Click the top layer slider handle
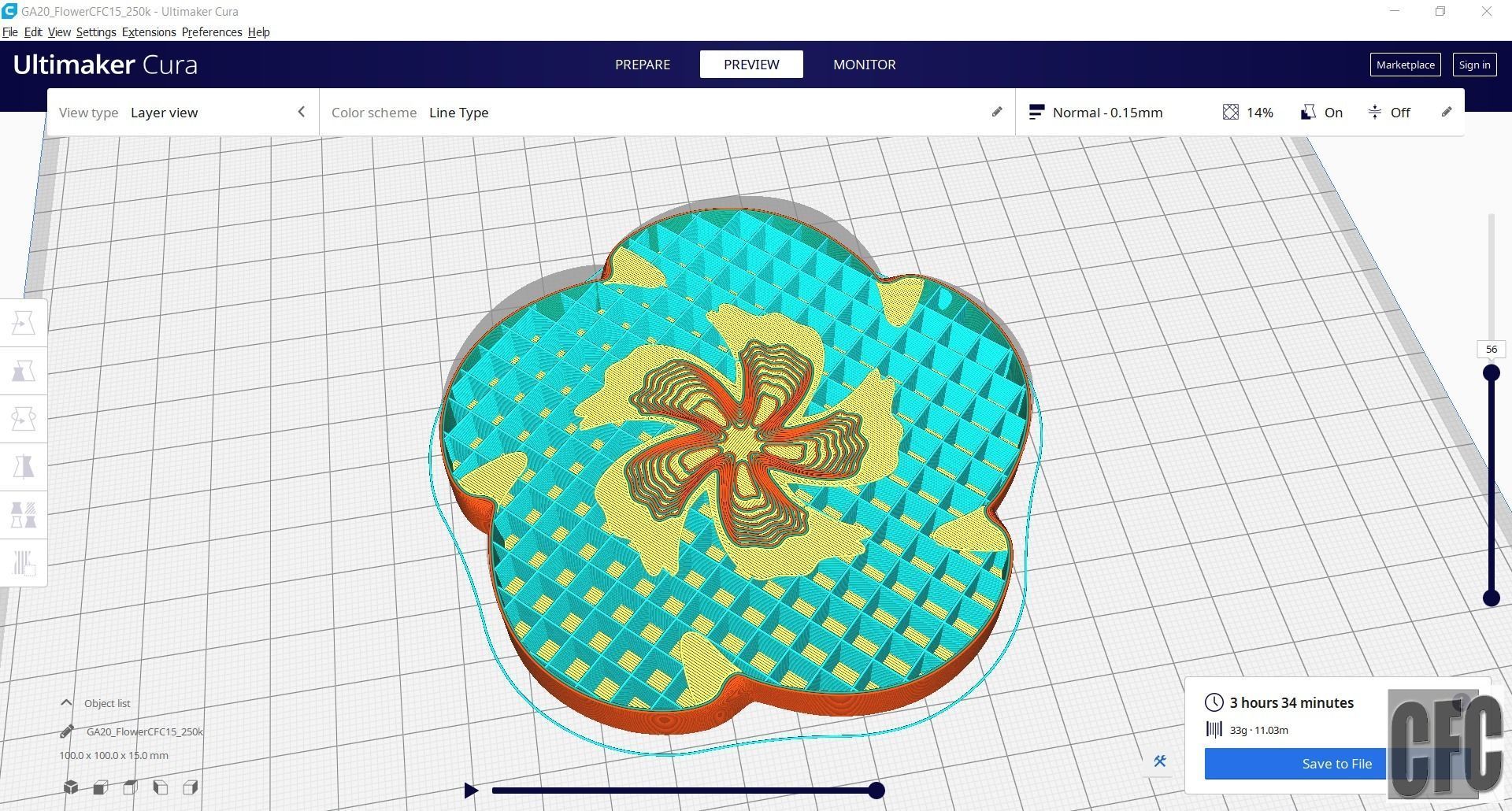The image size is (1512, 811). coord(1492,372)
